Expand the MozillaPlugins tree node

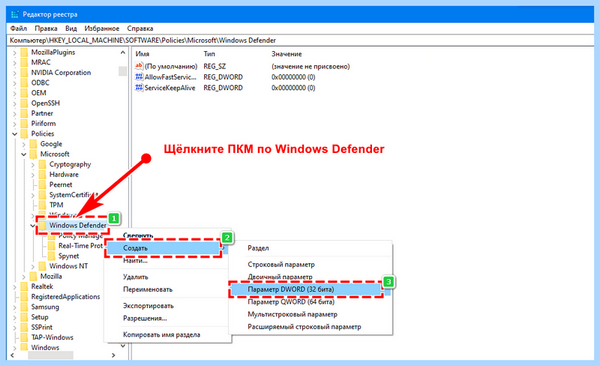click(15, 53)
